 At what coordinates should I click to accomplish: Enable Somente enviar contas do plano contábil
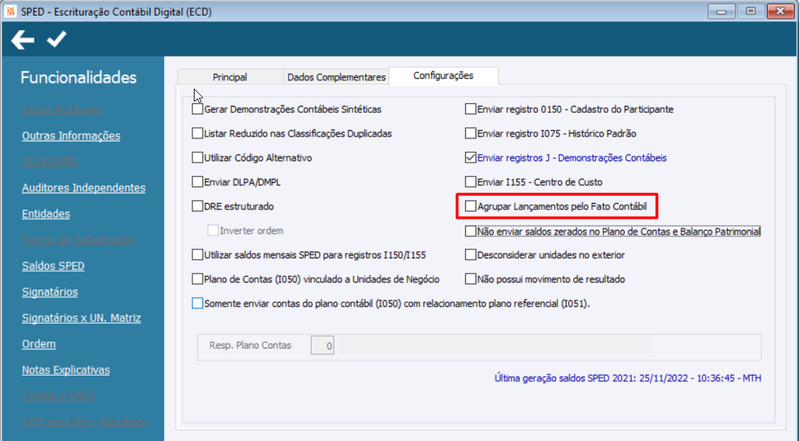(197, 303)
